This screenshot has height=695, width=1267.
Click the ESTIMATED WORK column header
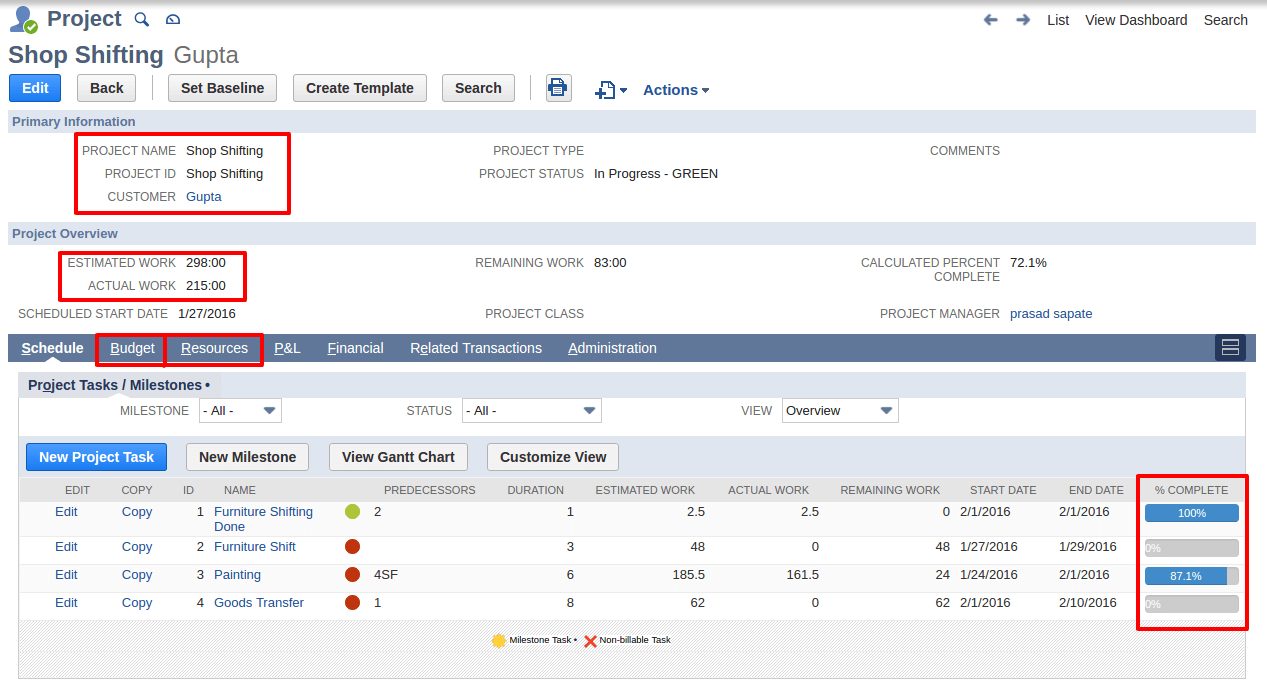click(645, 490)
